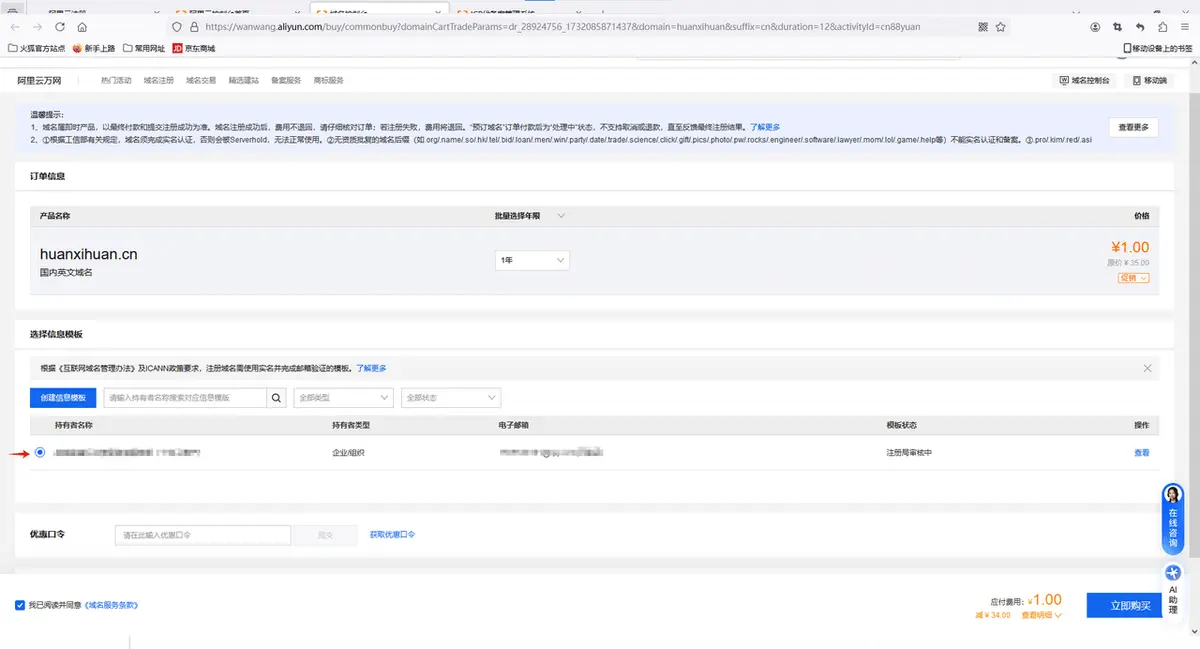Click 了解更多 in the ICANN notice
1200x649 pixels.
click(371, 368)
